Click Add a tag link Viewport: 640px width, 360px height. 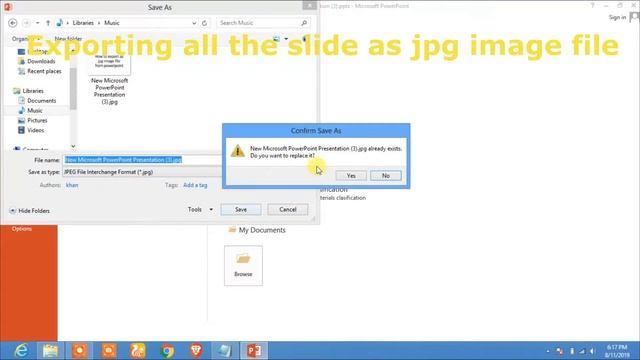(x=195, y=185)
